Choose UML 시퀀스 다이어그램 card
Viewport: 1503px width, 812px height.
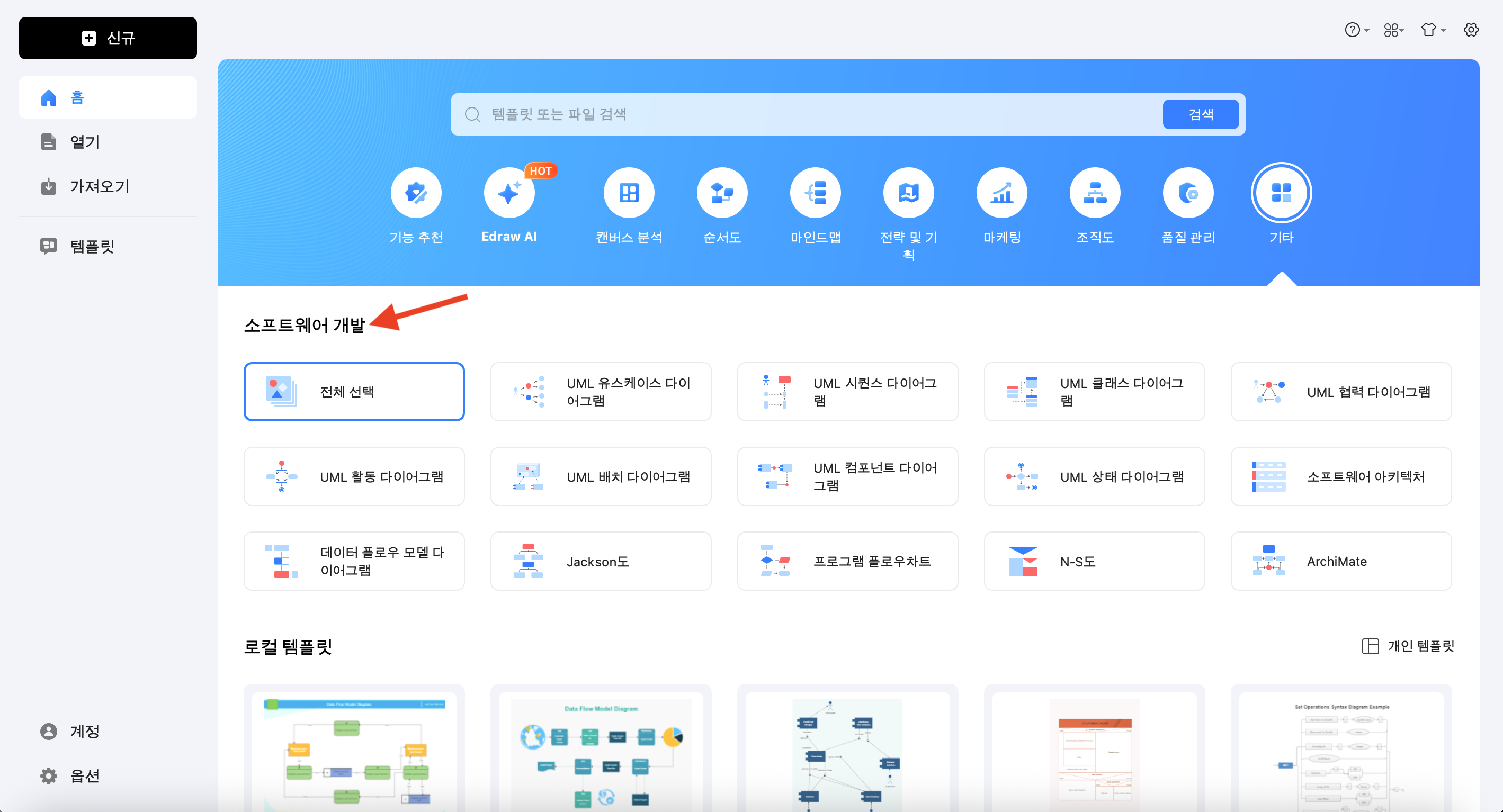pyautogui.click(x=848, y=391)
